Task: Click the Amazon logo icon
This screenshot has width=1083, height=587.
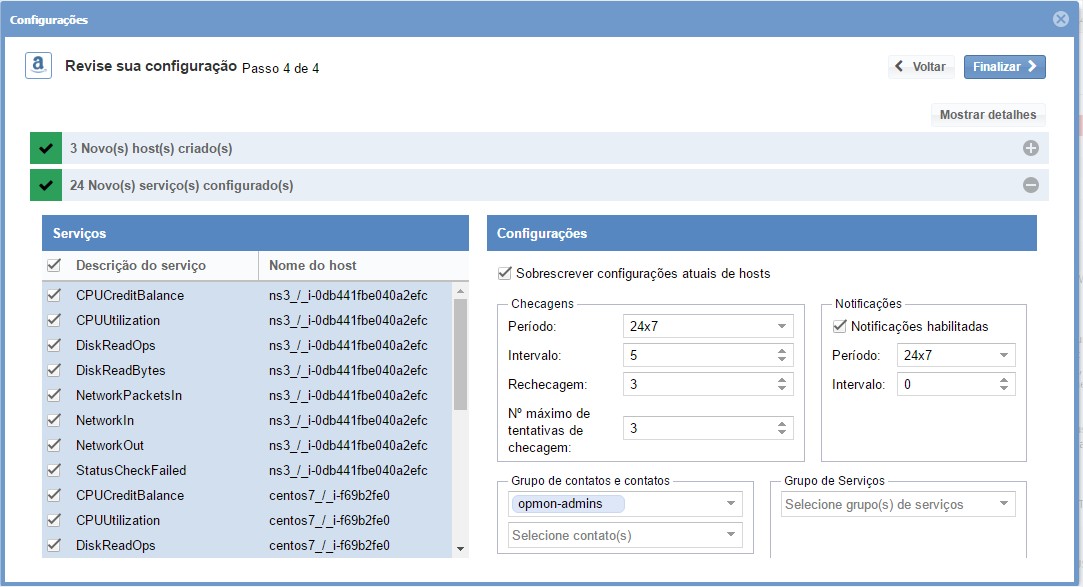Action: (x=39, y=66)
